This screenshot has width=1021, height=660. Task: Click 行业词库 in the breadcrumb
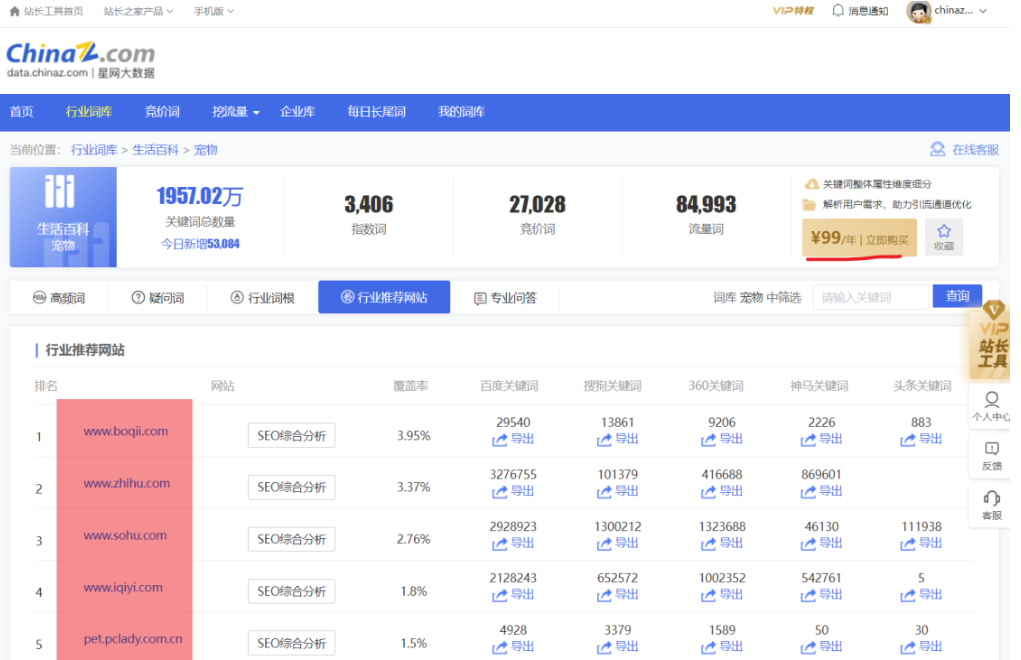click(x=94, y=150)
